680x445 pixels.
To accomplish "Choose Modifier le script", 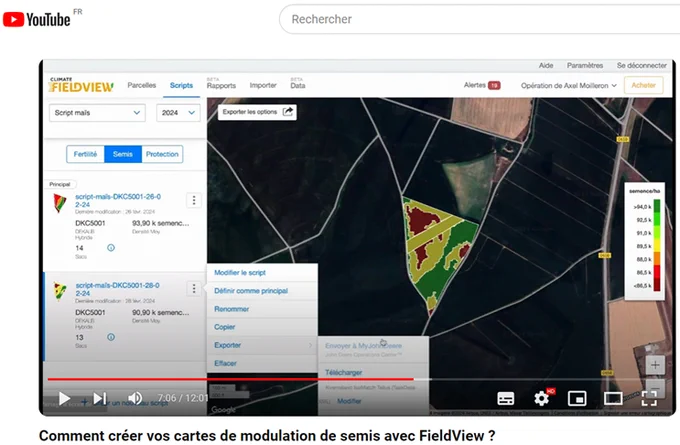I will (262, 273).
